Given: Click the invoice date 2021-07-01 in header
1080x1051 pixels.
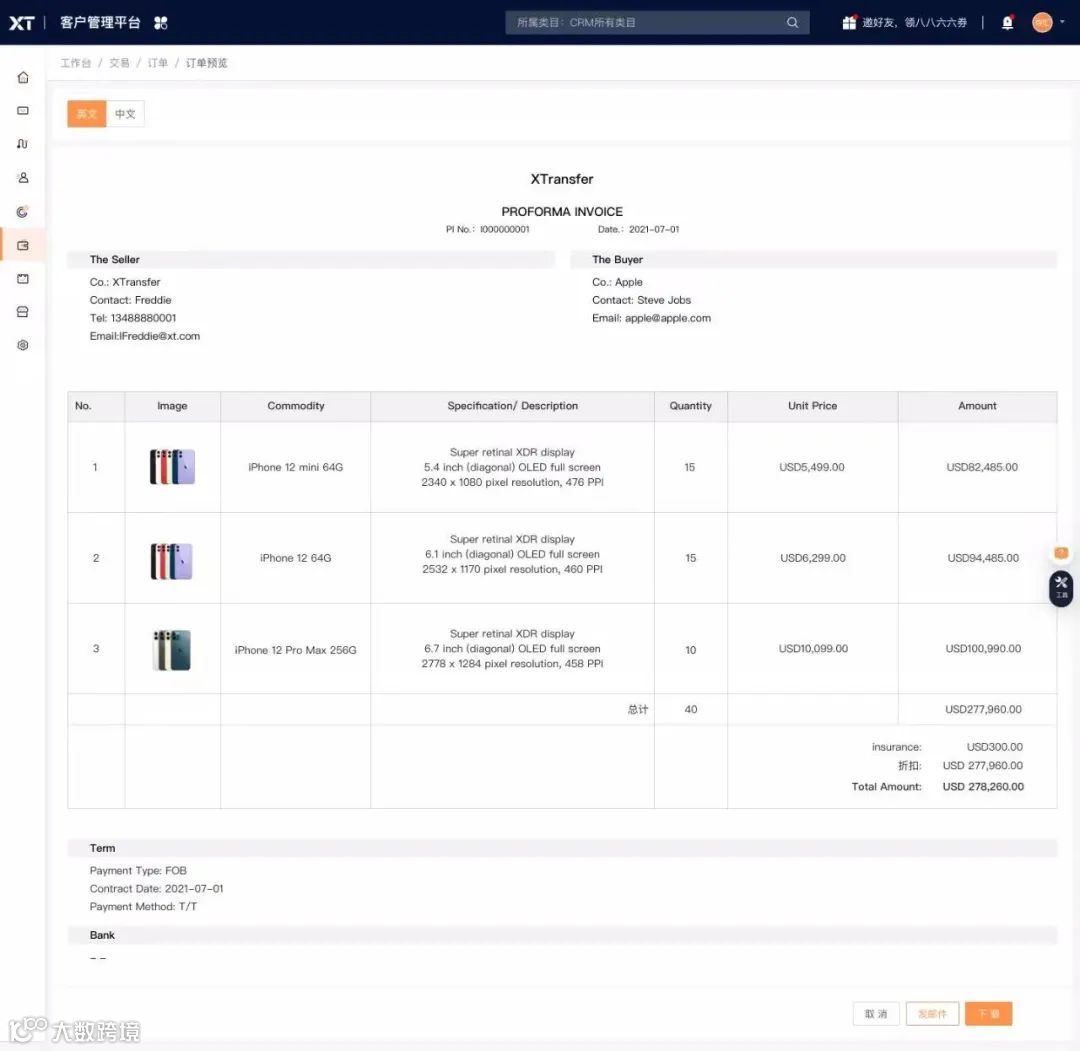Looking at the screenshot, I should (654, 229).
